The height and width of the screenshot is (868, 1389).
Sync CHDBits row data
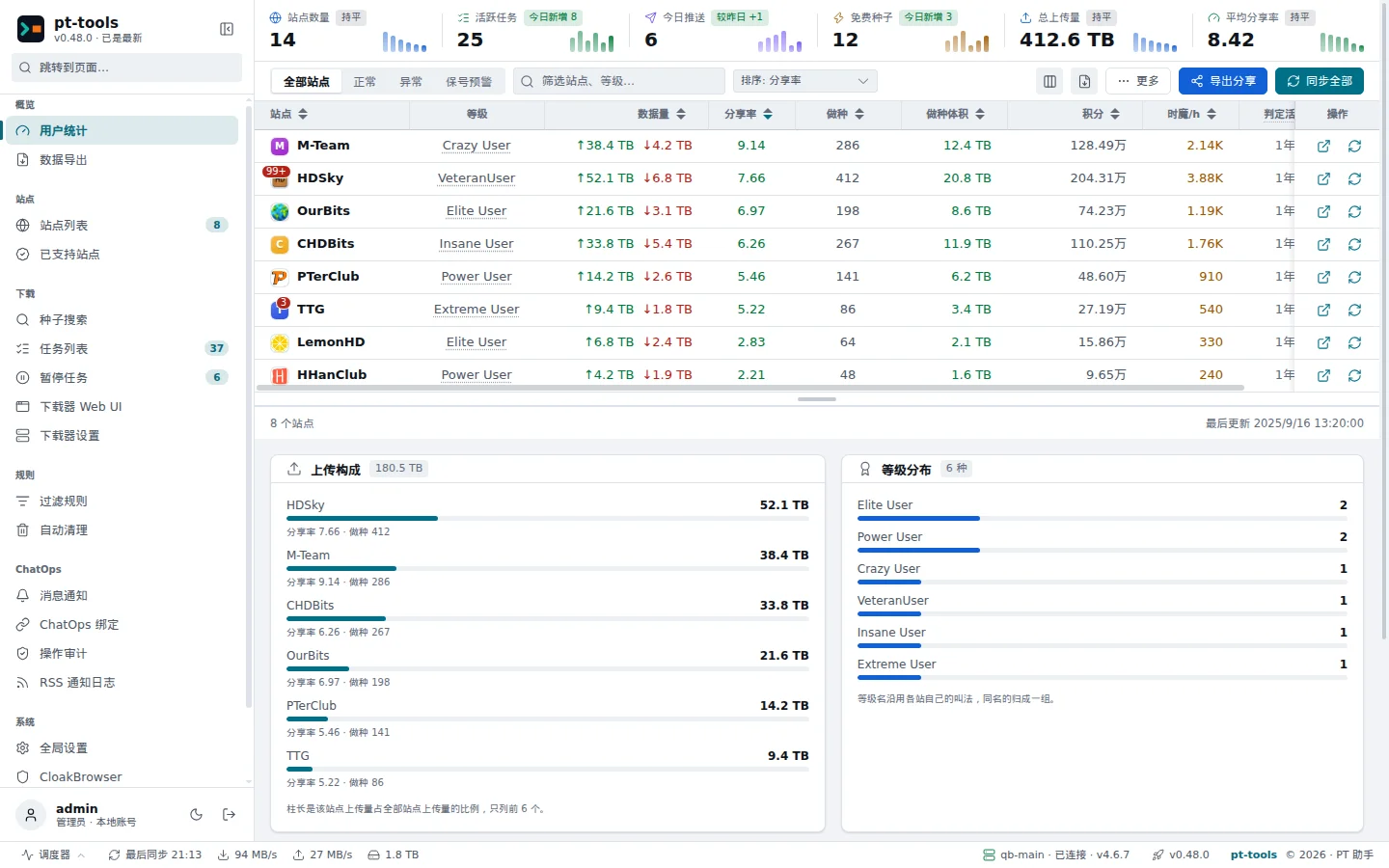tap(1354, 244)
